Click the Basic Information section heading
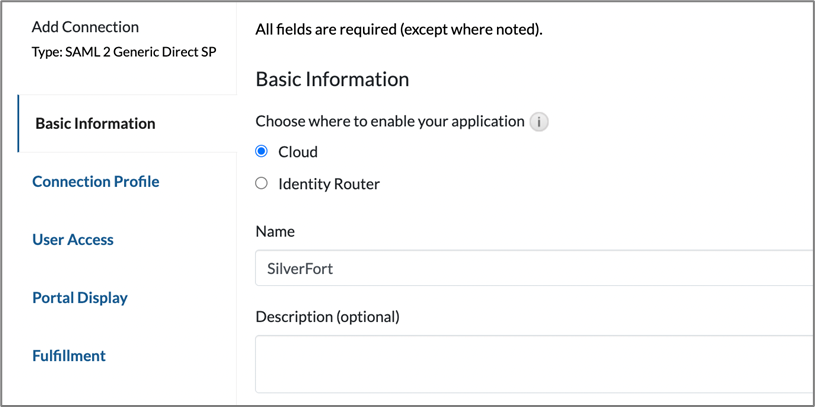This screenshot has width=815, height=407. (332, 79)
